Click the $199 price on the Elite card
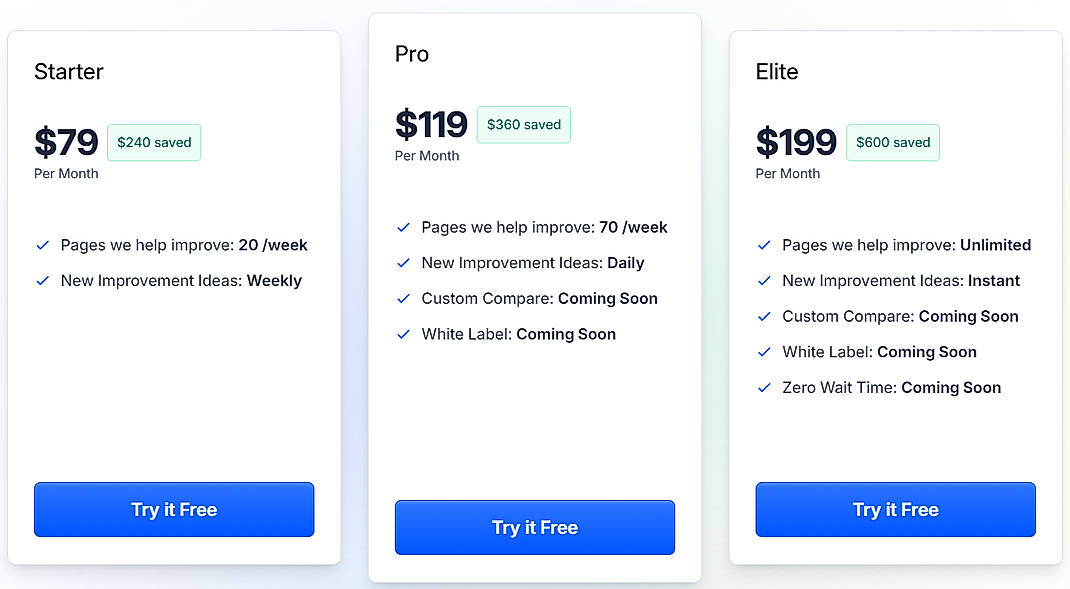This screenshot has width=1070, height=589. [x=796, y=142]
